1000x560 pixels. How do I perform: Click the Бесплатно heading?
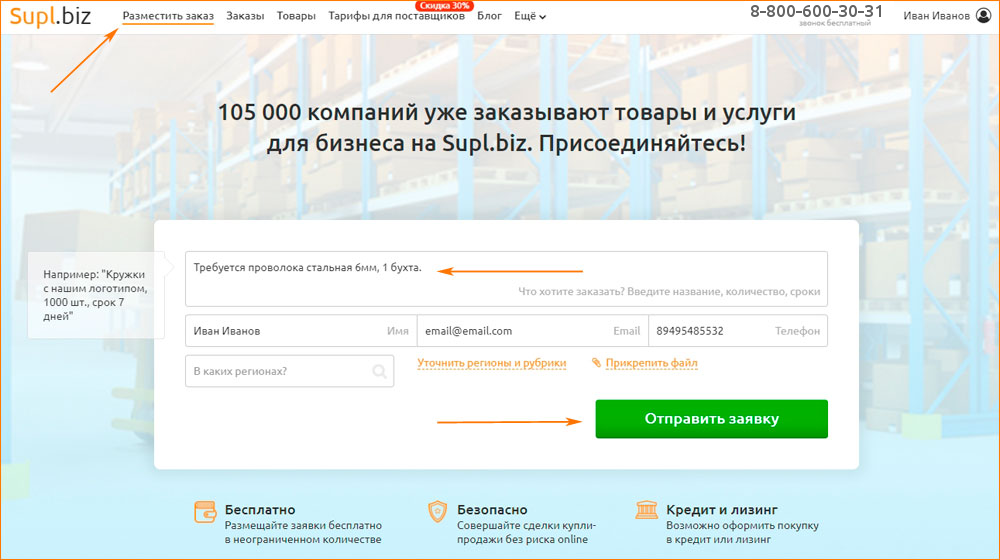pyautogui.click(x=260, y=510)
